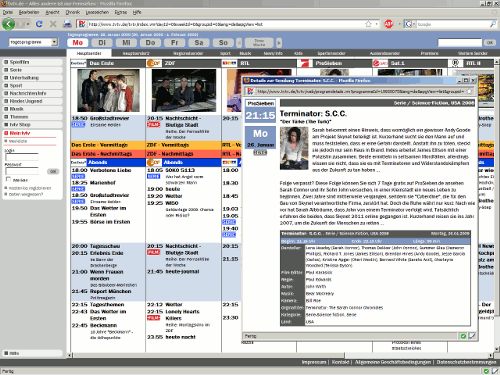Click the ZDF channel logo in header
Screen dimensions: 500x375
(x=154, y=63)
